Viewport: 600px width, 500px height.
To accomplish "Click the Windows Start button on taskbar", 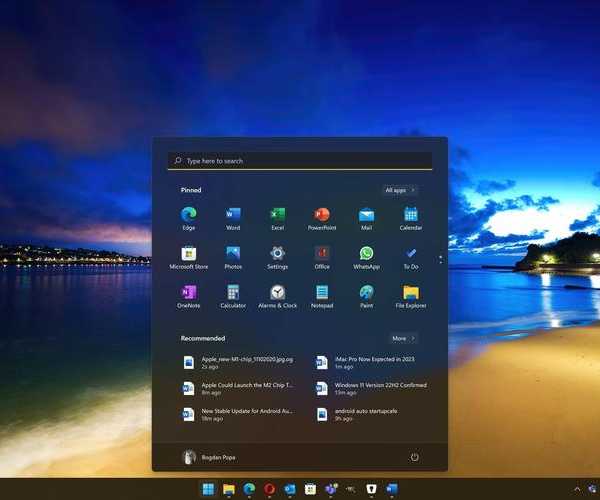I will pyautogui.click(x=208, y=489).
